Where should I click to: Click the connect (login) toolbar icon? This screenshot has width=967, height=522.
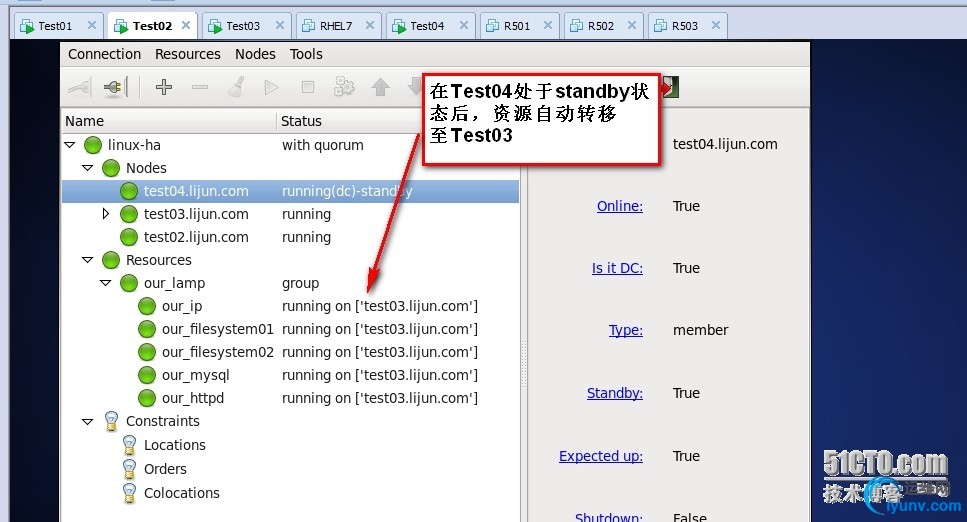click(80, 87)
